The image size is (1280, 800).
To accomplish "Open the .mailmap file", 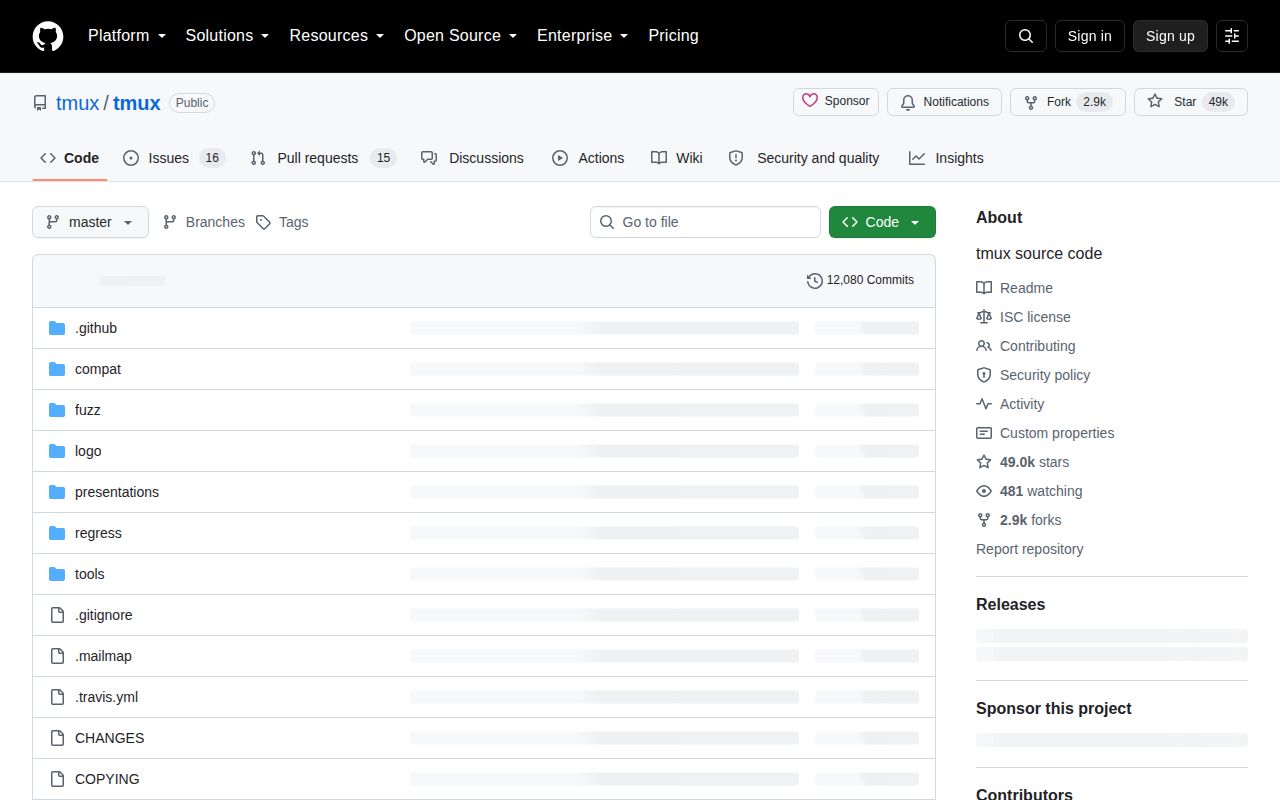I will (x=103, y=656).
